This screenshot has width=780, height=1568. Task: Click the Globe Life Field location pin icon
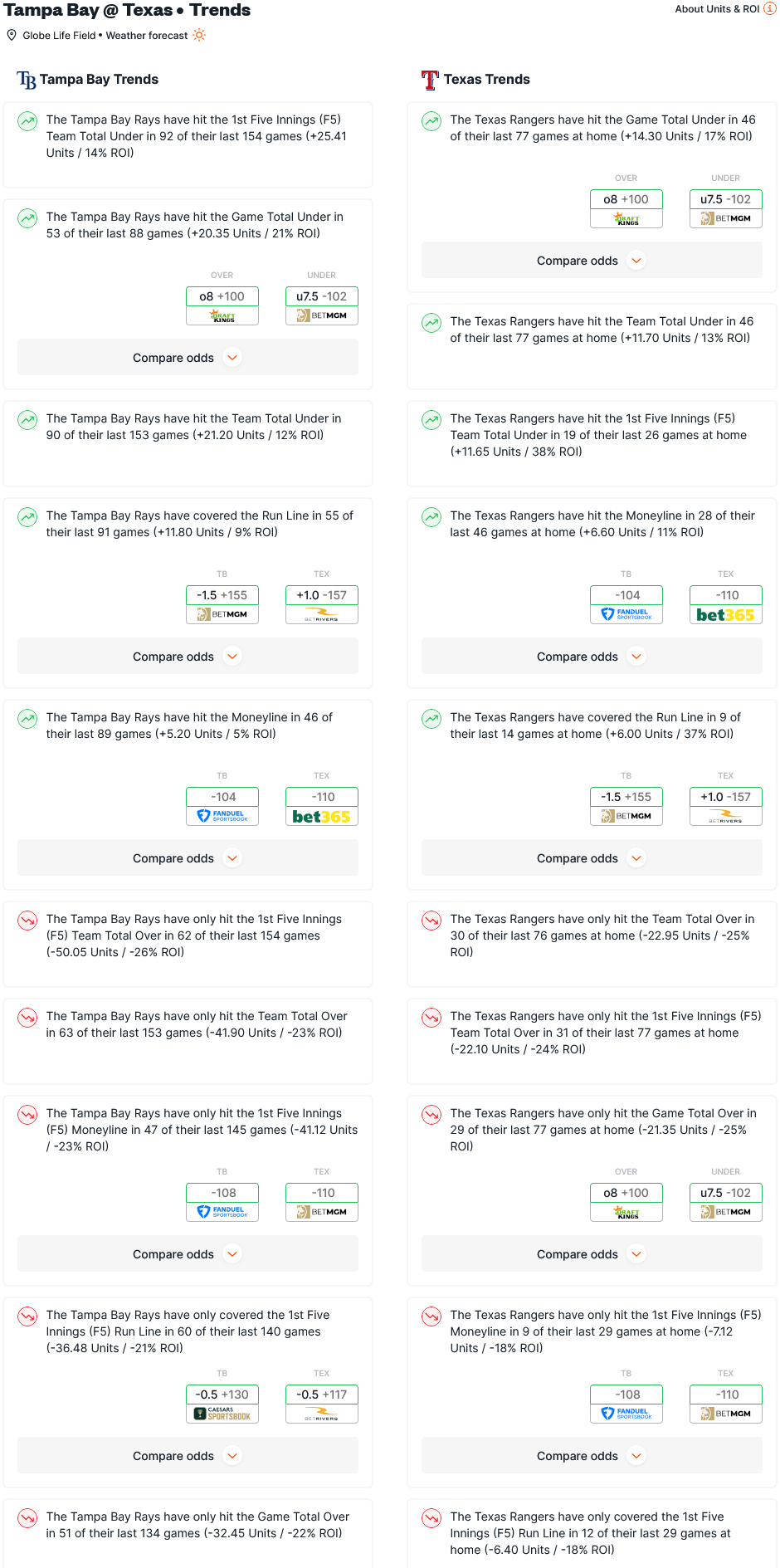(12, 35)
